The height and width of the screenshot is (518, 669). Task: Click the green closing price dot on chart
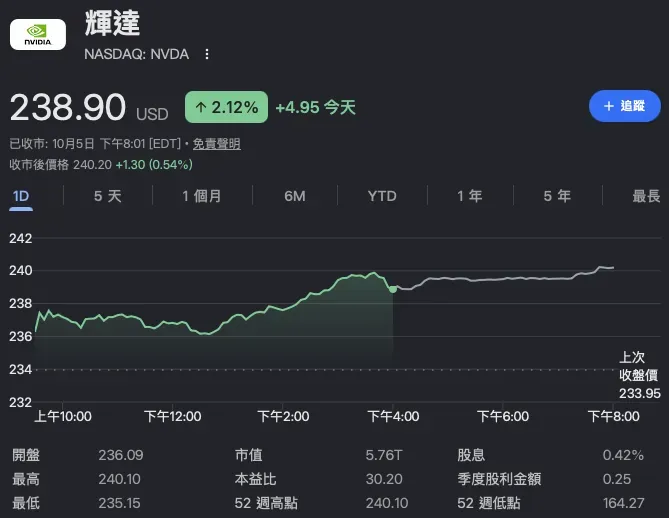coord(393,289)
